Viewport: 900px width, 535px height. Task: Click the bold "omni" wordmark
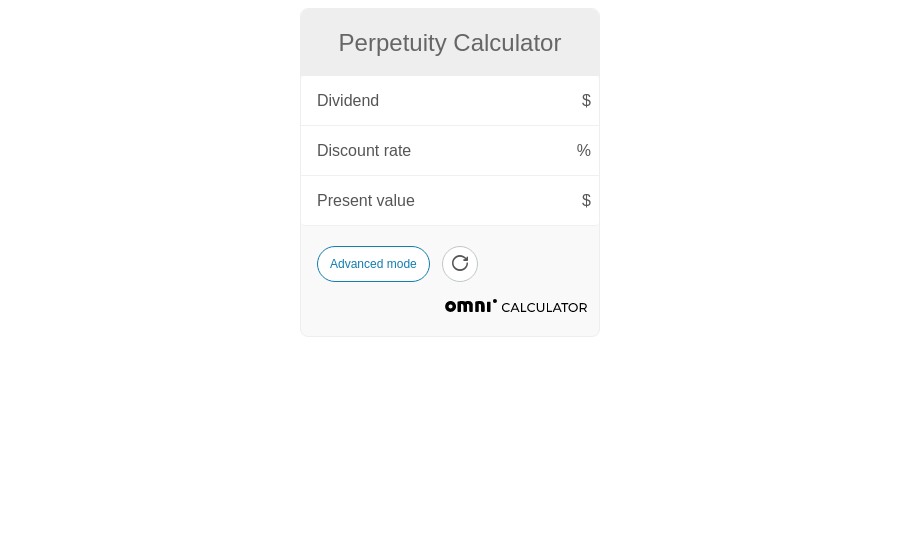pyautogui.click(x=468, y=307)
